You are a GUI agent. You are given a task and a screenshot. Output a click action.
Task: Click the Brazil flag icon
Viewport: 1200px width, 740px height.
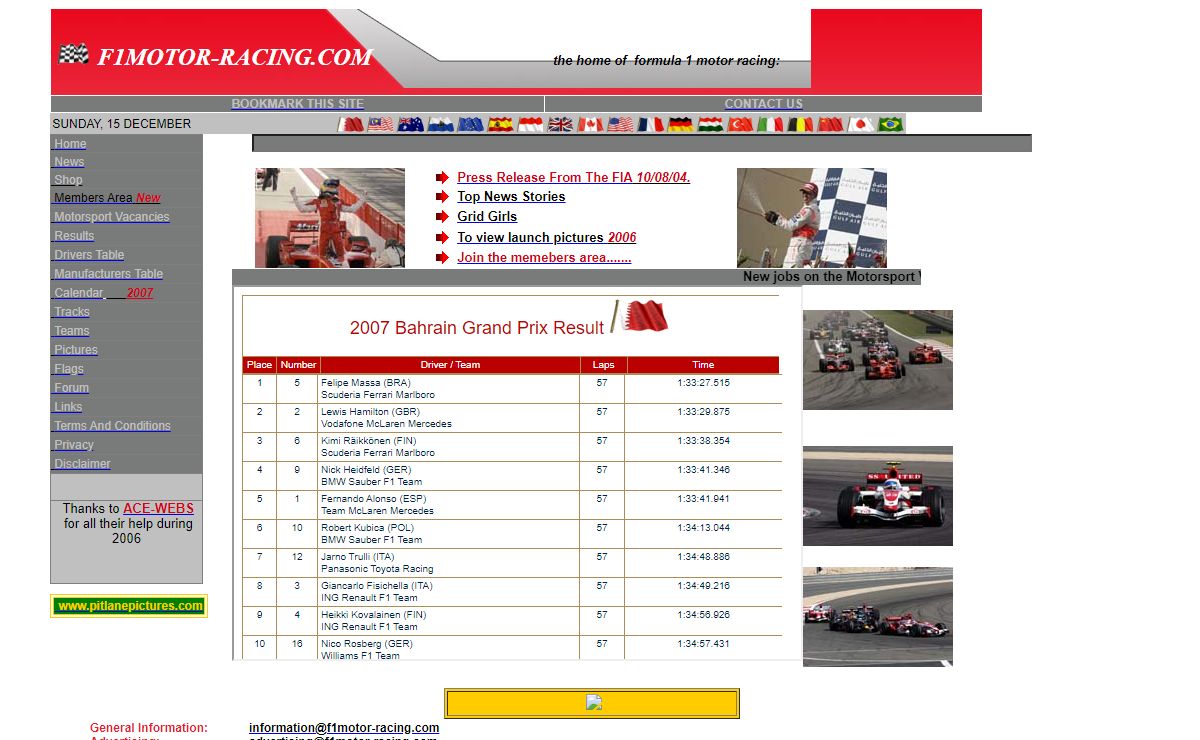tap(890, 125)
